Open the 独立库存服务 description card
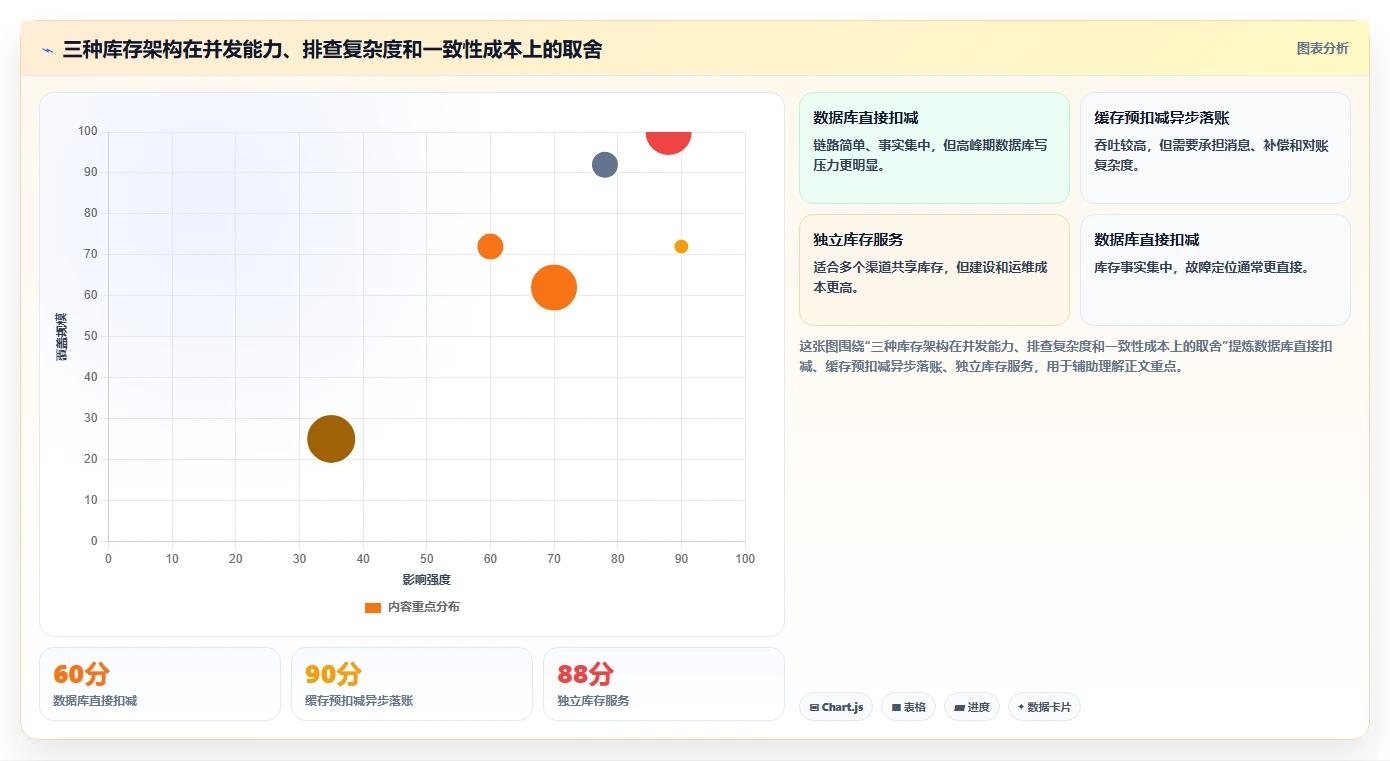 pos(934,270)
